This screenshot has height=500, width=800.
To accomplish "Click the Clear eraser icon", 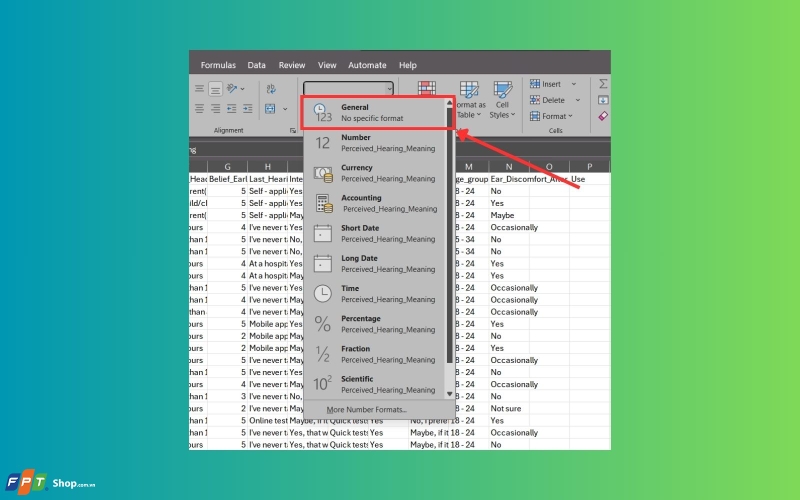I will 603,116.
